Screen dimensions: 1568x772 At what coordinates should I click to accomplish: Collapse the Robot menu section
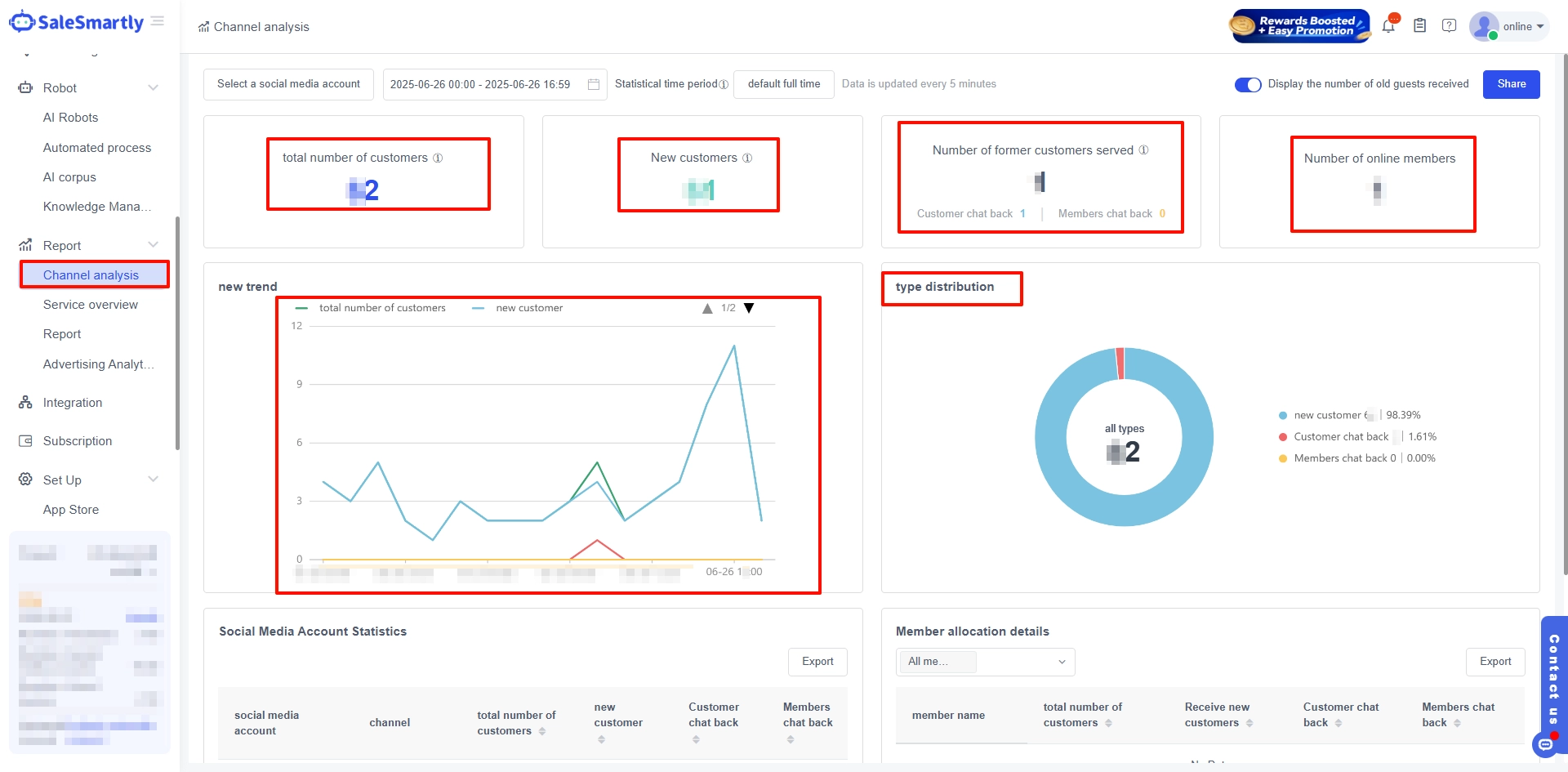point(153,87)
